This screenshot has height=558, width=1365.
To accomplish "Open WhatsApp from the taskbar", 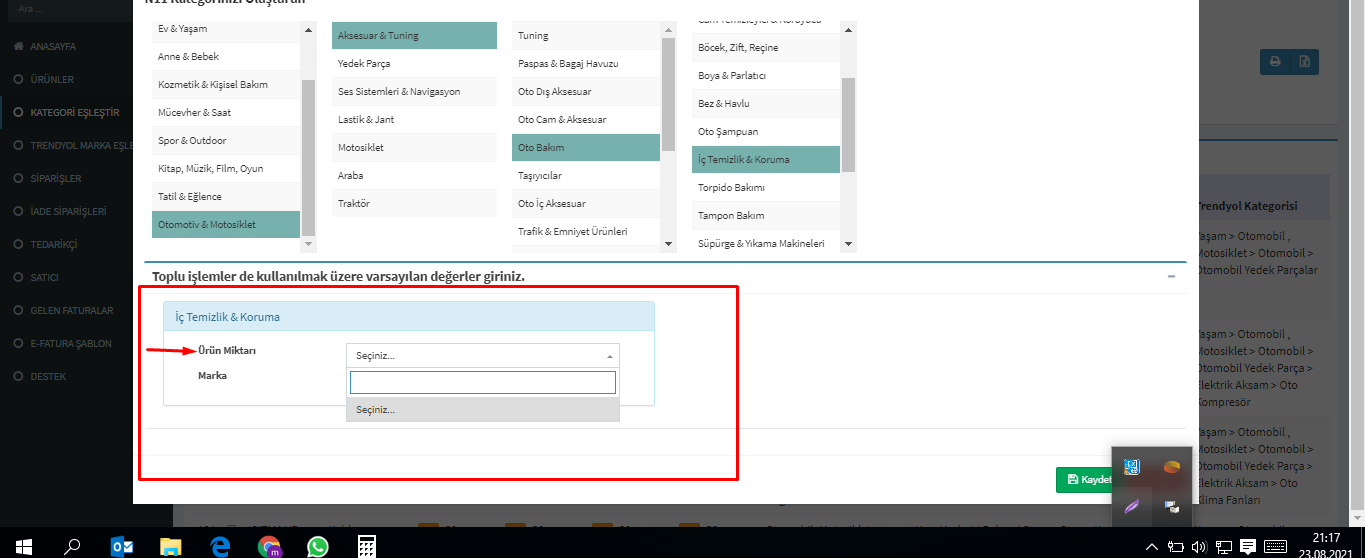I will click(317, 546).
